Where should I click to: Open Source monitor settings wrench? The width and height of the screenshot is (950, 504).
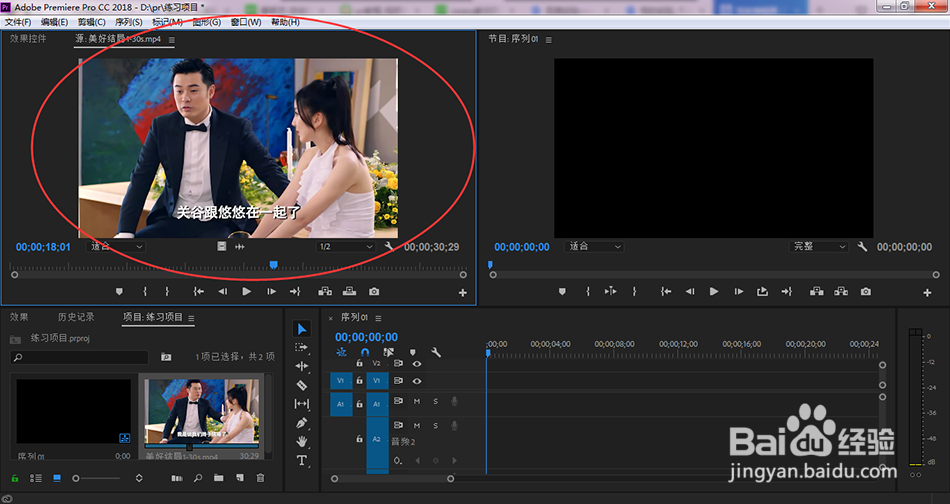389,247
